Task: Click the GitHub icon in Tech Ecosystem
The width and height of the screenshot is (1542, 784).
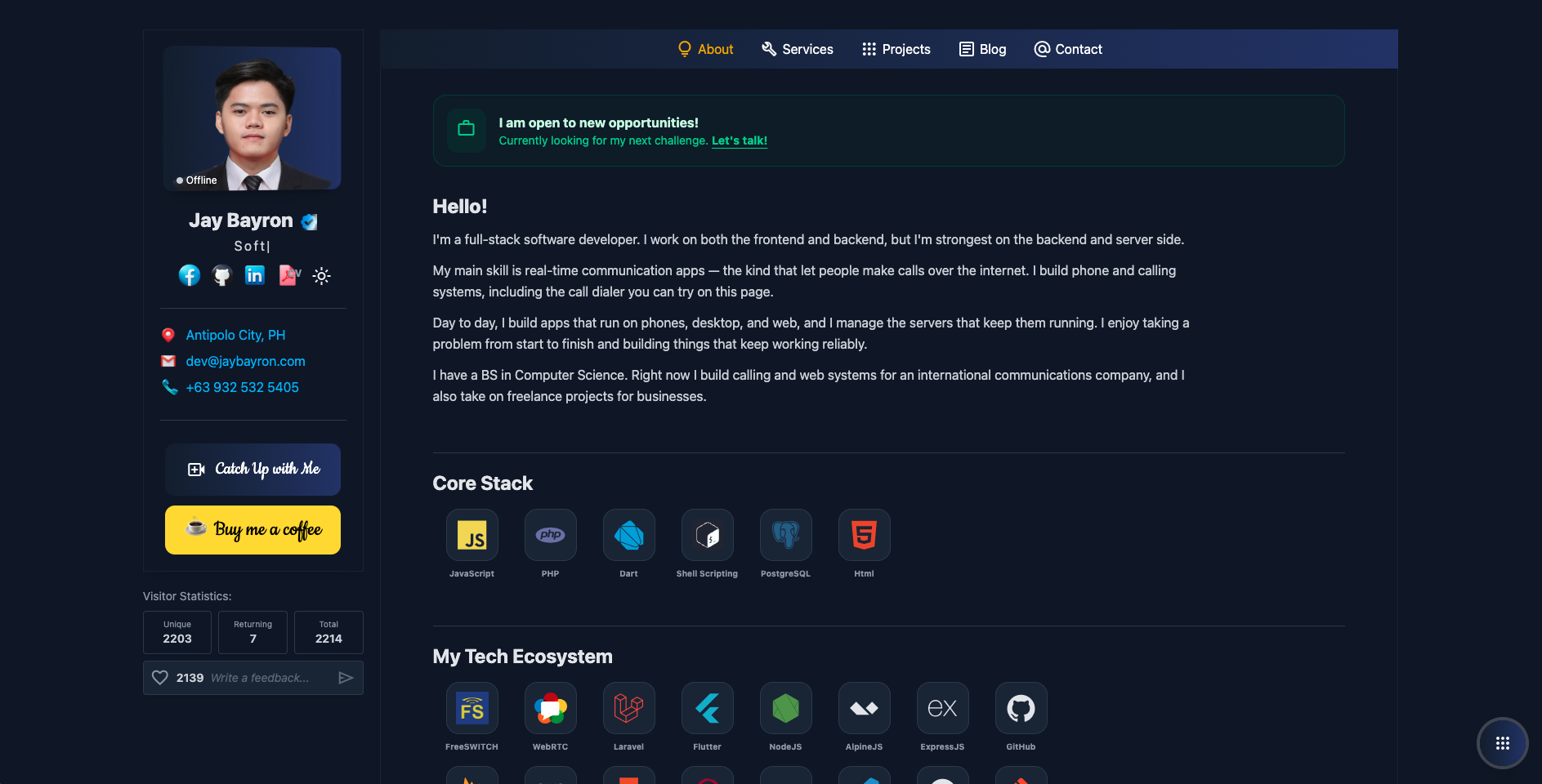Action: (x=1021, y=708)
